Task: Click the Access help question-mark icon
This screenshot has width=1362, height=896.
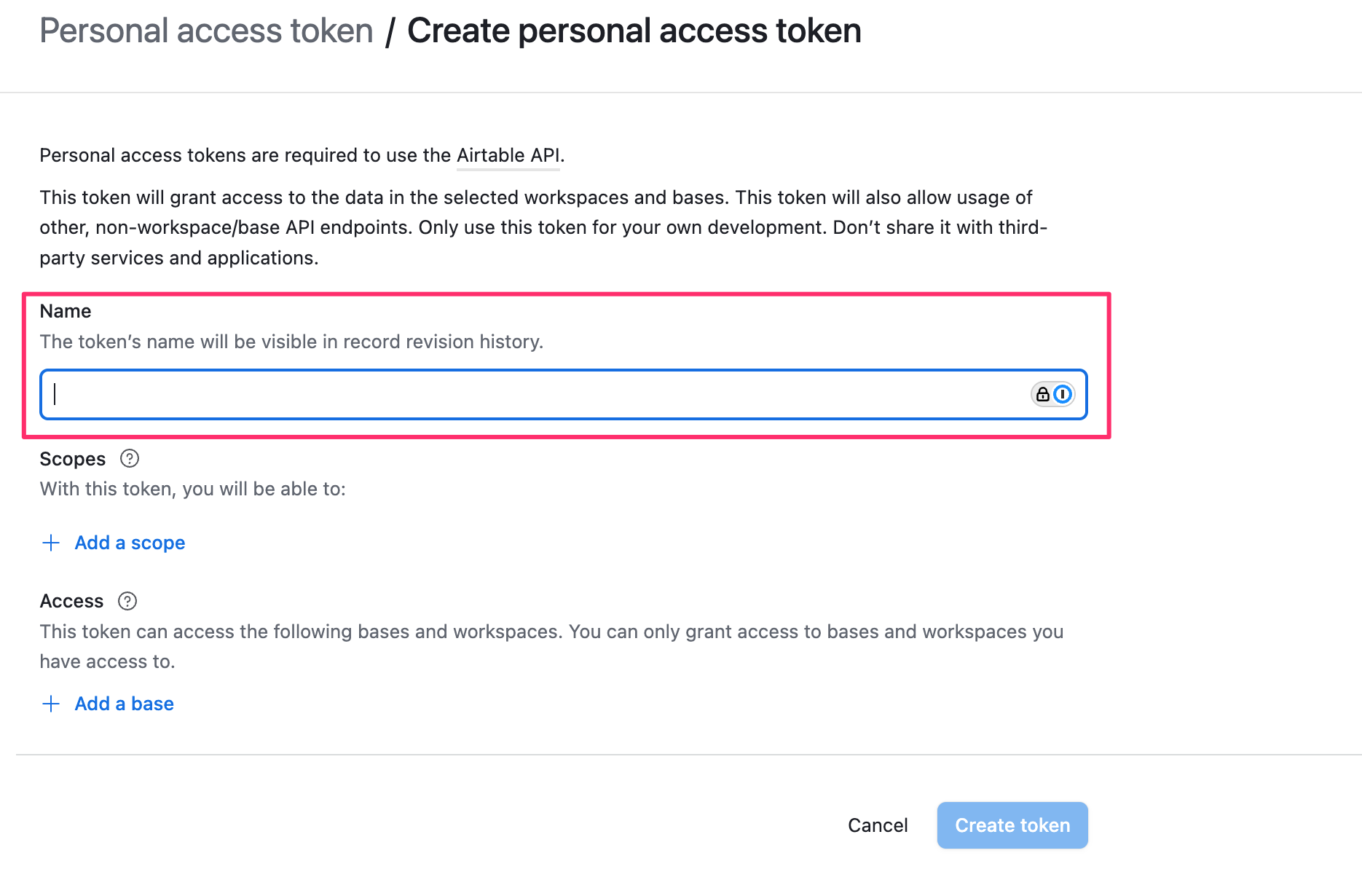Action: click(127, 601)
